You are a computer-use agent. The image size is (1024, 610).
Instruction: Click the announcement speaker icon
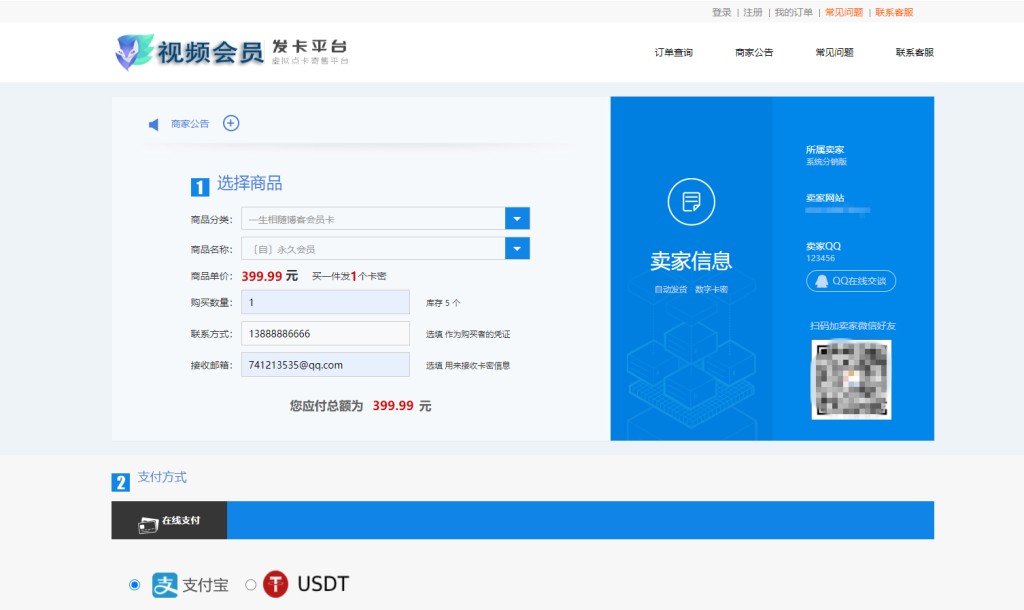pos(152,124)
